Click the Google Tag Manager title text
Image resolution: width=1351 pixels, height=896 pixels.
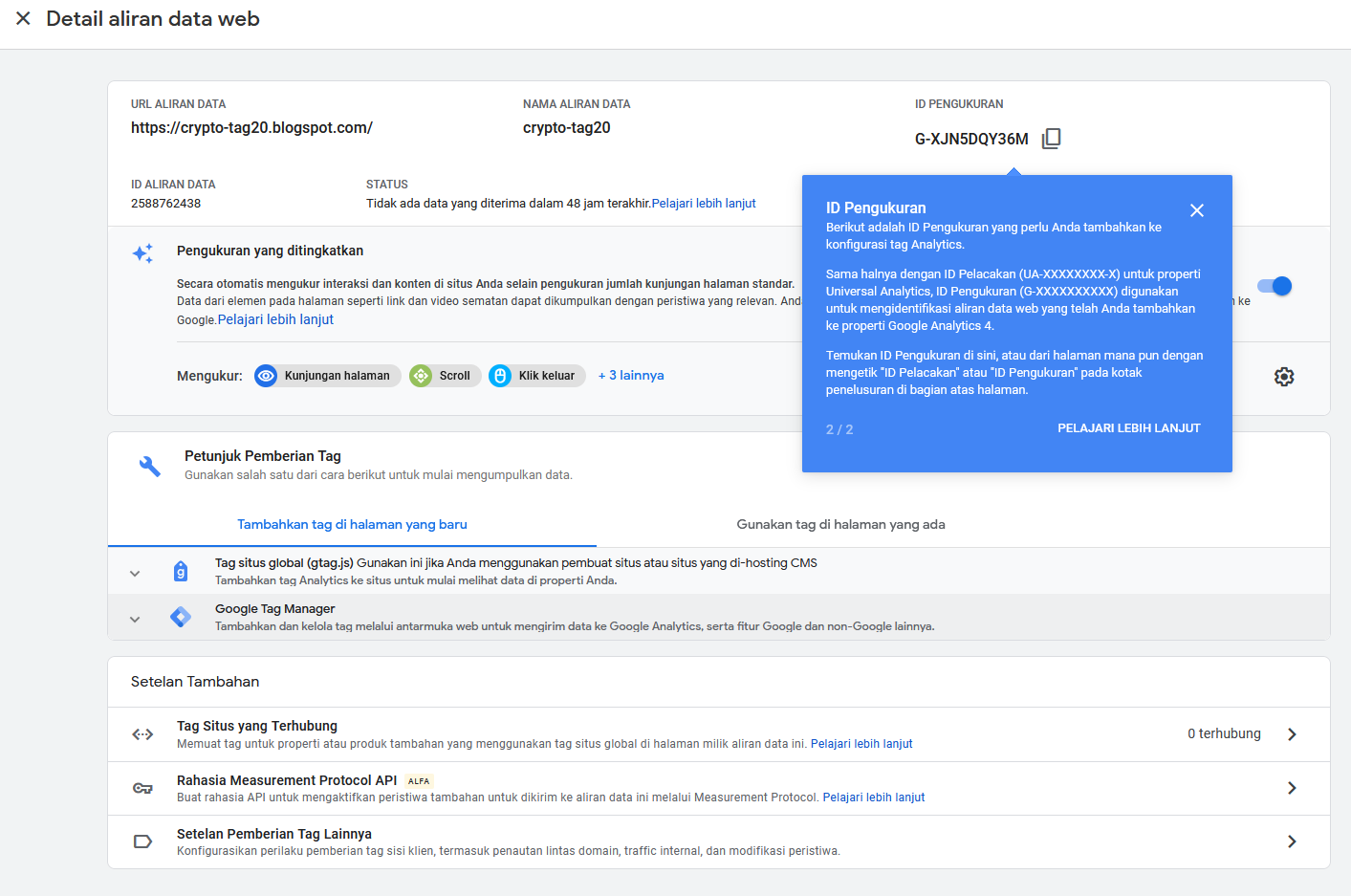pyautogui.click(x=275, y=609)
